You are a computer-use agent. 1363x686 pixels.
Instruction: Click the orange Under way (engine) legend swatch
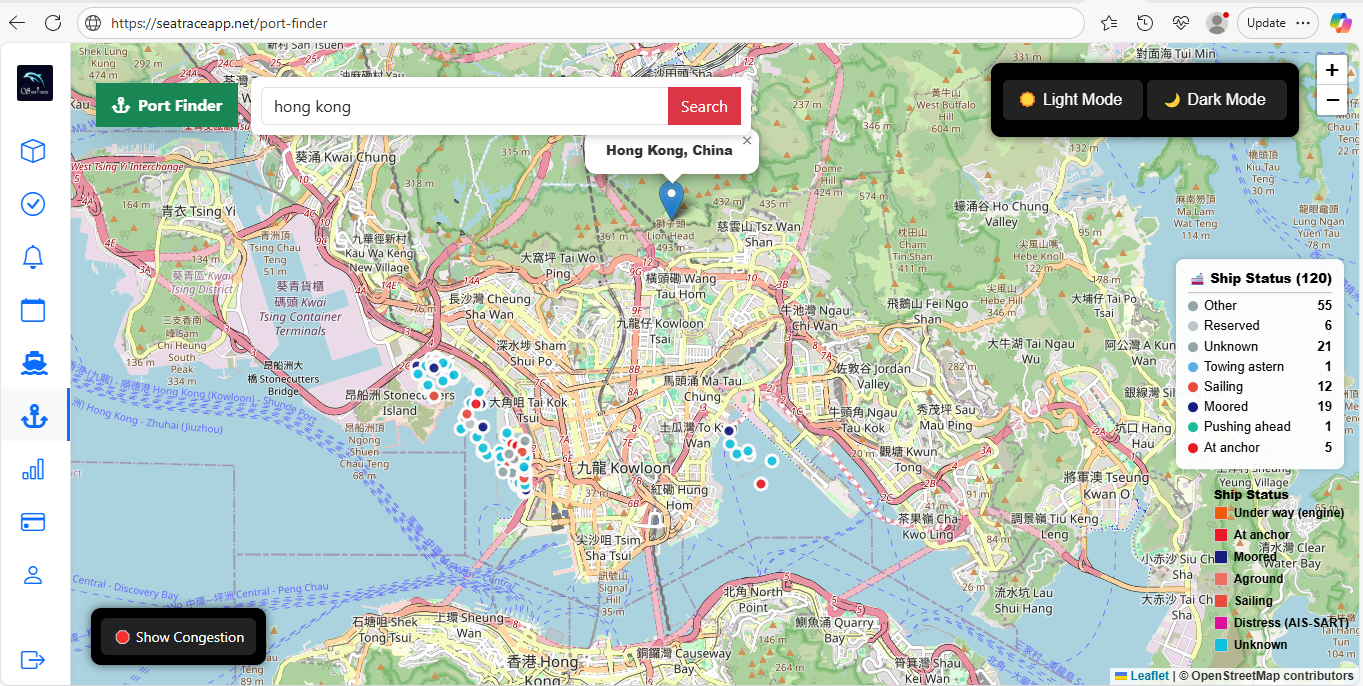pyautogui.click(x=1220, y=513)
